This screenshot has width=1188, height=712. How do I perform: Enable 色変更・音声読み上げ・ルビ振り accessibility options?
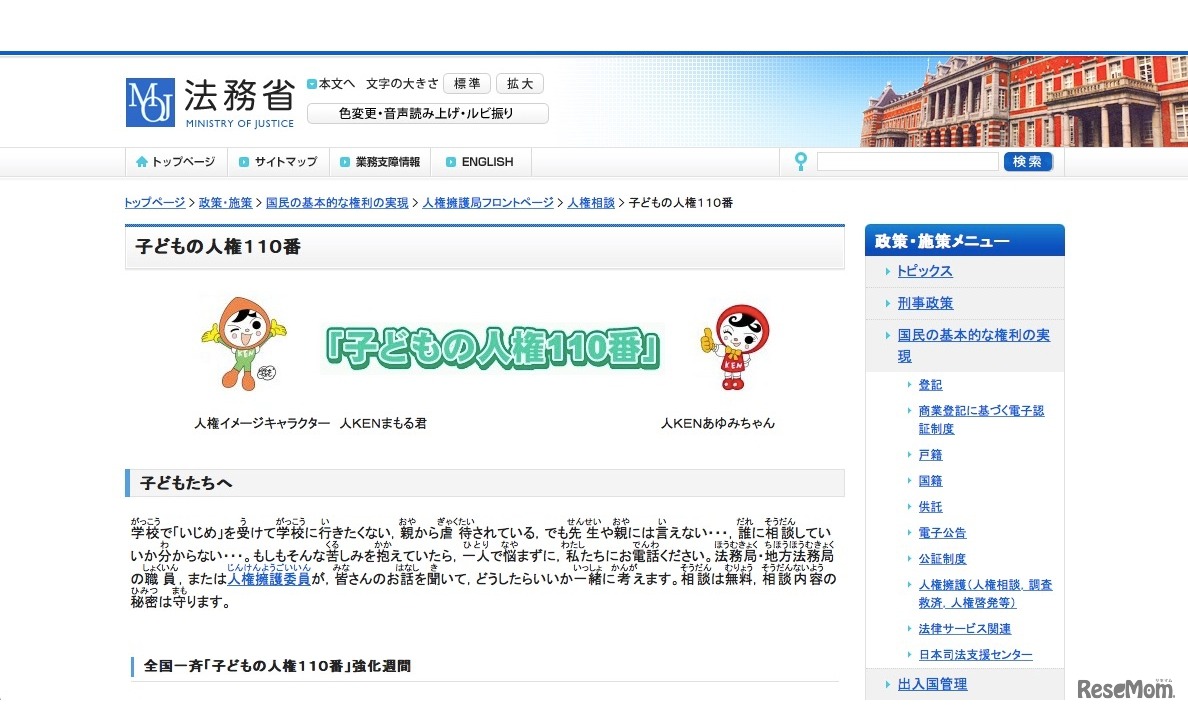pos(427,113)
